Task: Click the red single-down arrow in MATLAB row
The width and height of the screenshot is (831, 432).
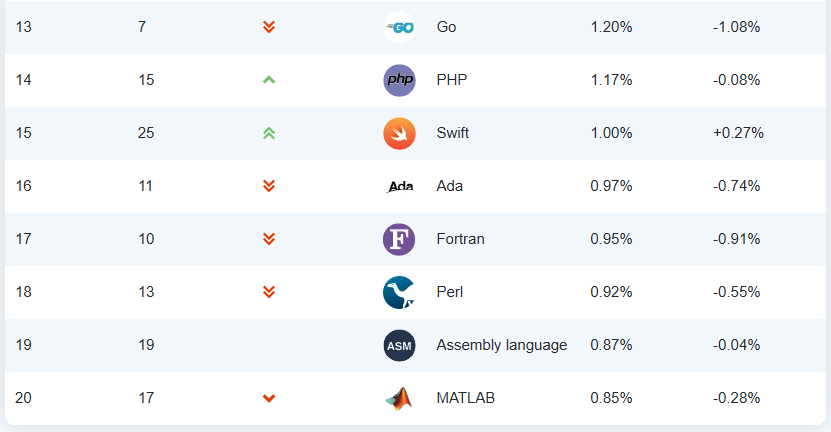Action: tap(269, 398)
